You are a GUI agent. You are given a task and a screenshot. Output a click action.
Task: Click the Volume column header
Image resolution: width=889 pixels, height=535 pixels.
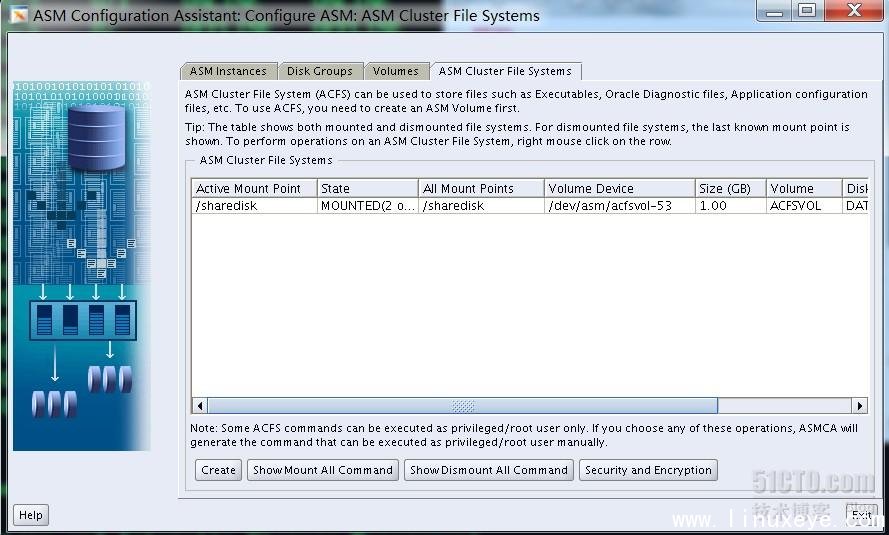pyautogui.click(x=804, y=188)
